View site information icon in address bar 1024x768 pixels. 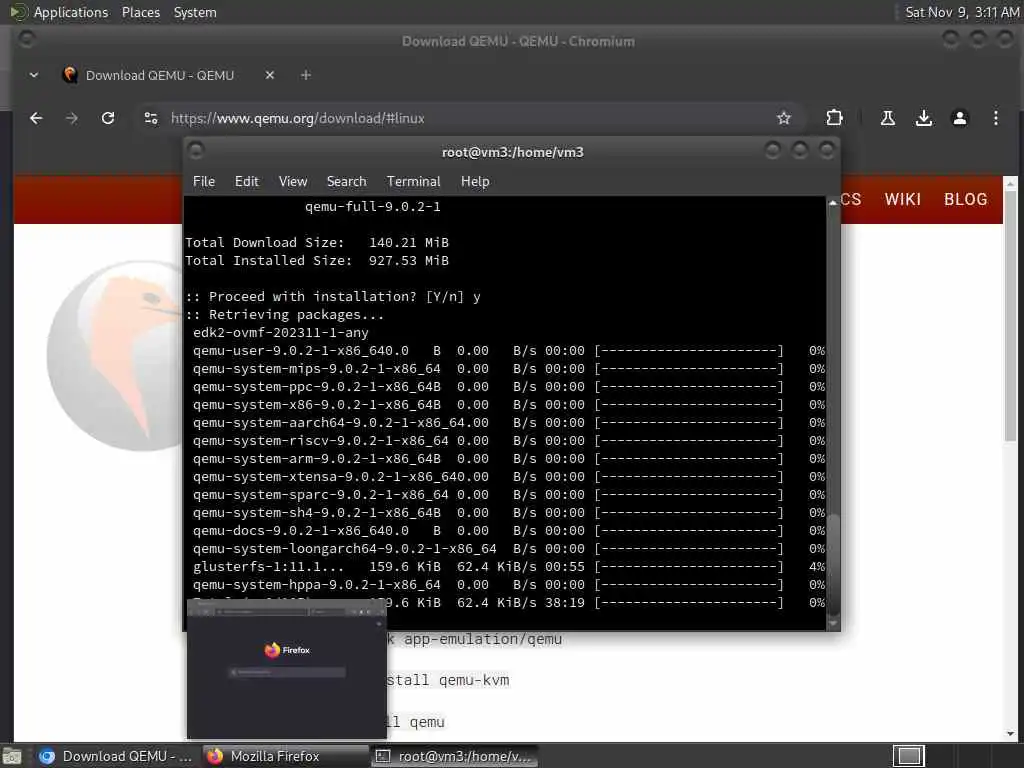point(151,118)
